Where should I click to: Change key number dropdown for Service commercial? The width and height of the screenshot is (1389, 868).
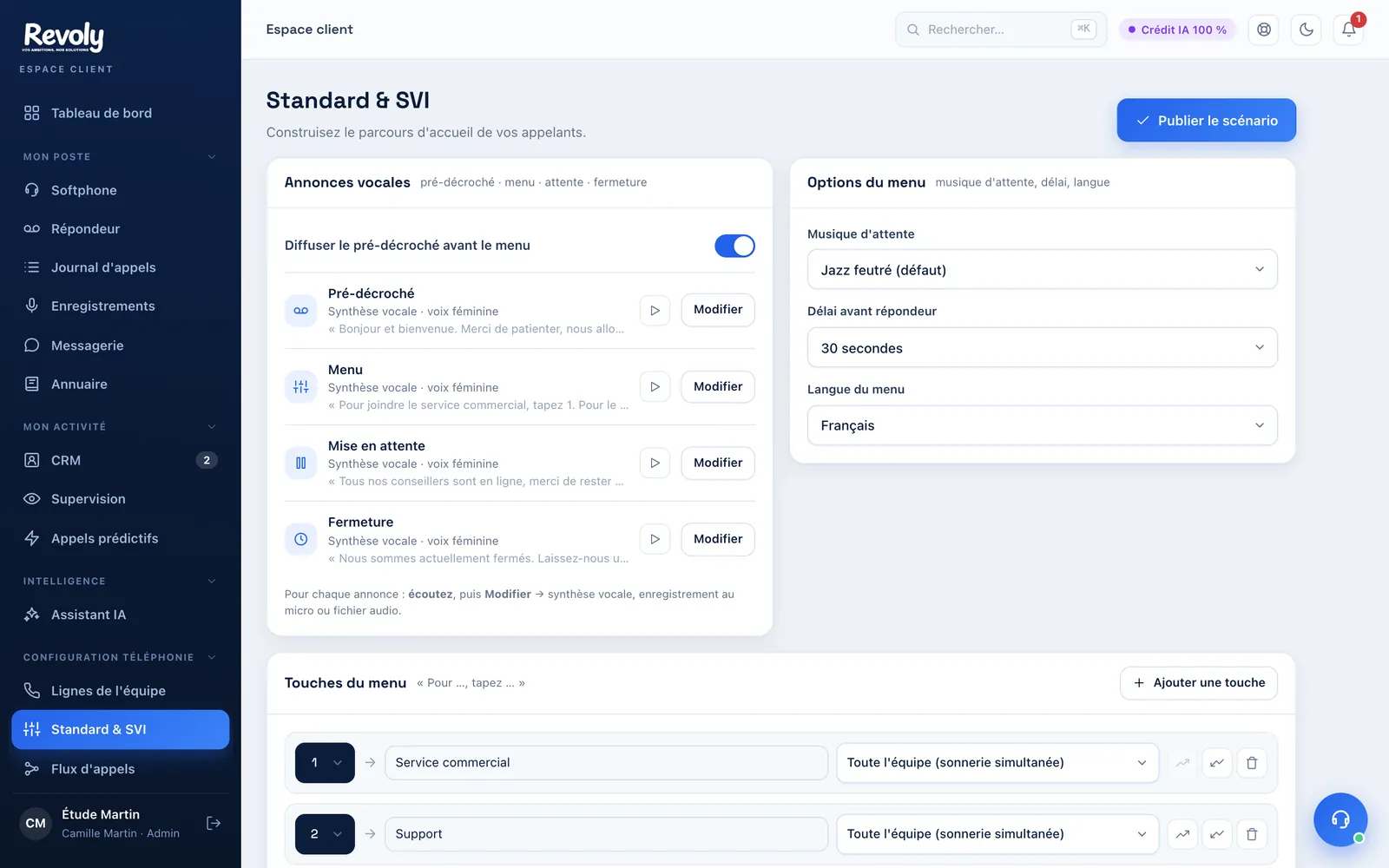click(325, 763)
